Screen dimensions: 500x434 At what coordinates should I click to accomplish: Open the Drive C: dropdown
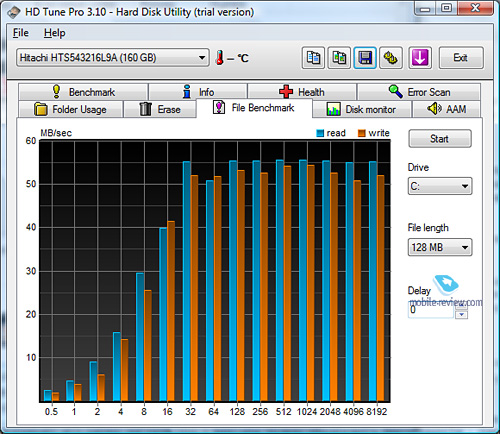pos(440,186)
